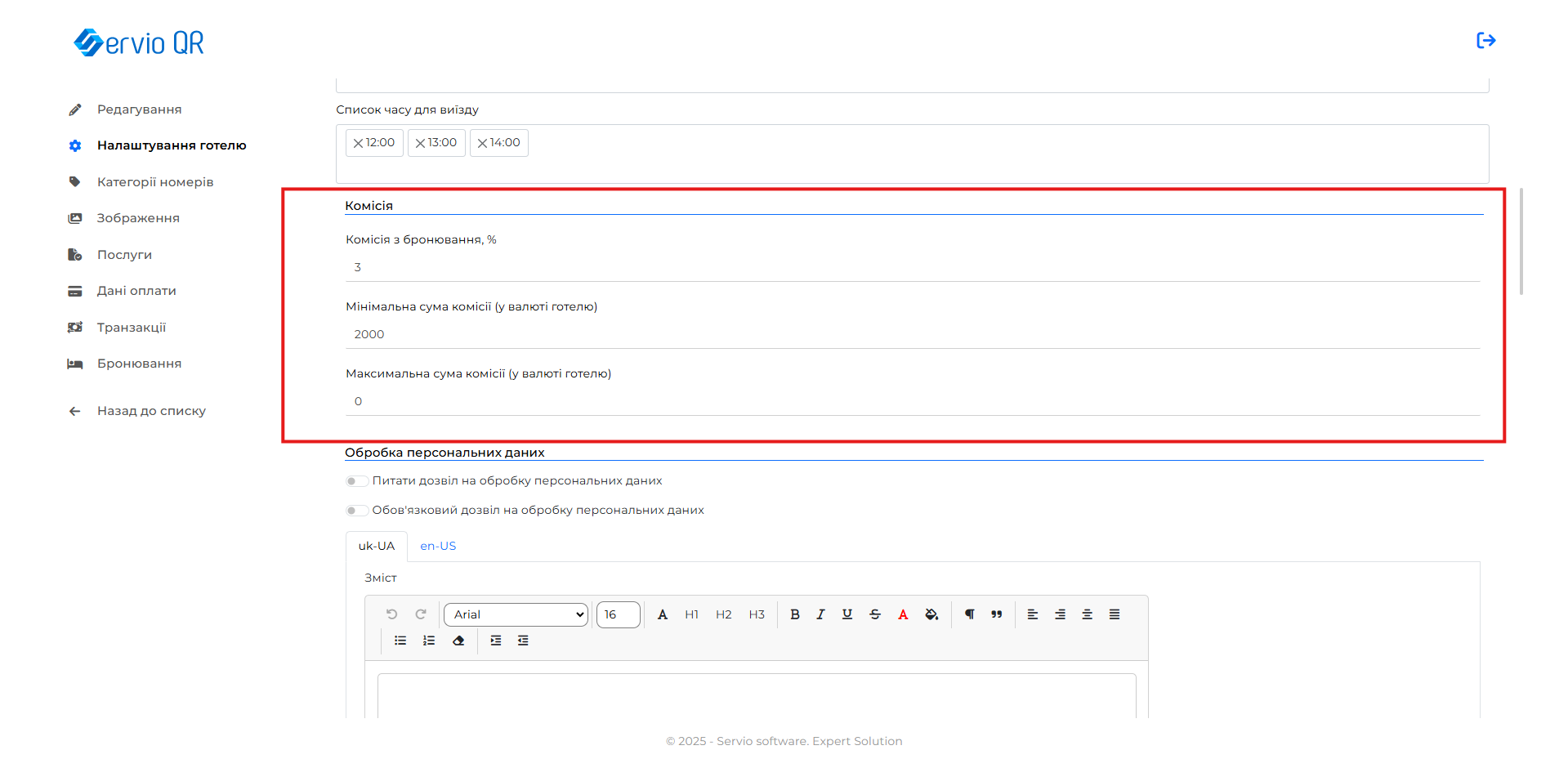This screenshot has width=1568, height=759.
Task: Apply strikethrough formatting
Action: [x=874, y=614]
